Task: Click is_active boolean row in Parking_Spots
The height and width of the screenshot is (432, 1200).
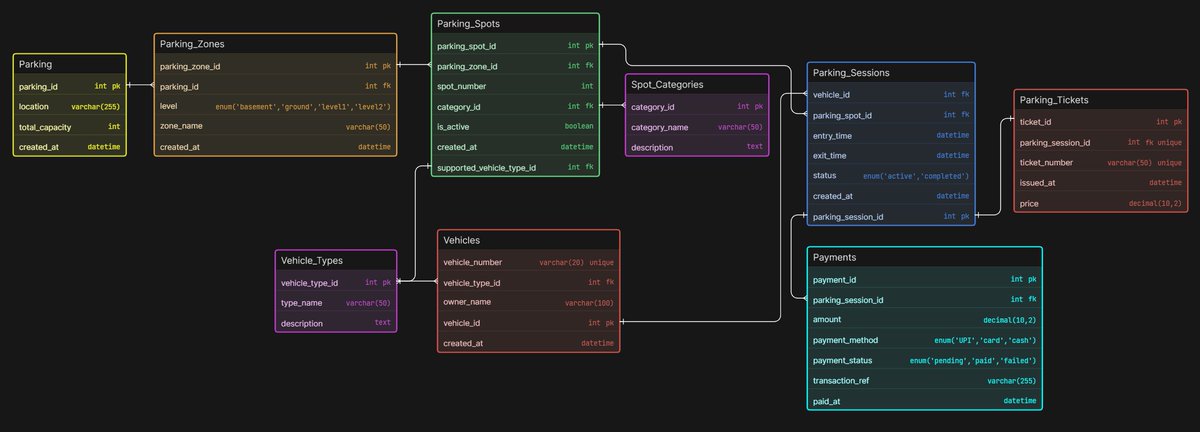Action: click(x=516, y=127)
